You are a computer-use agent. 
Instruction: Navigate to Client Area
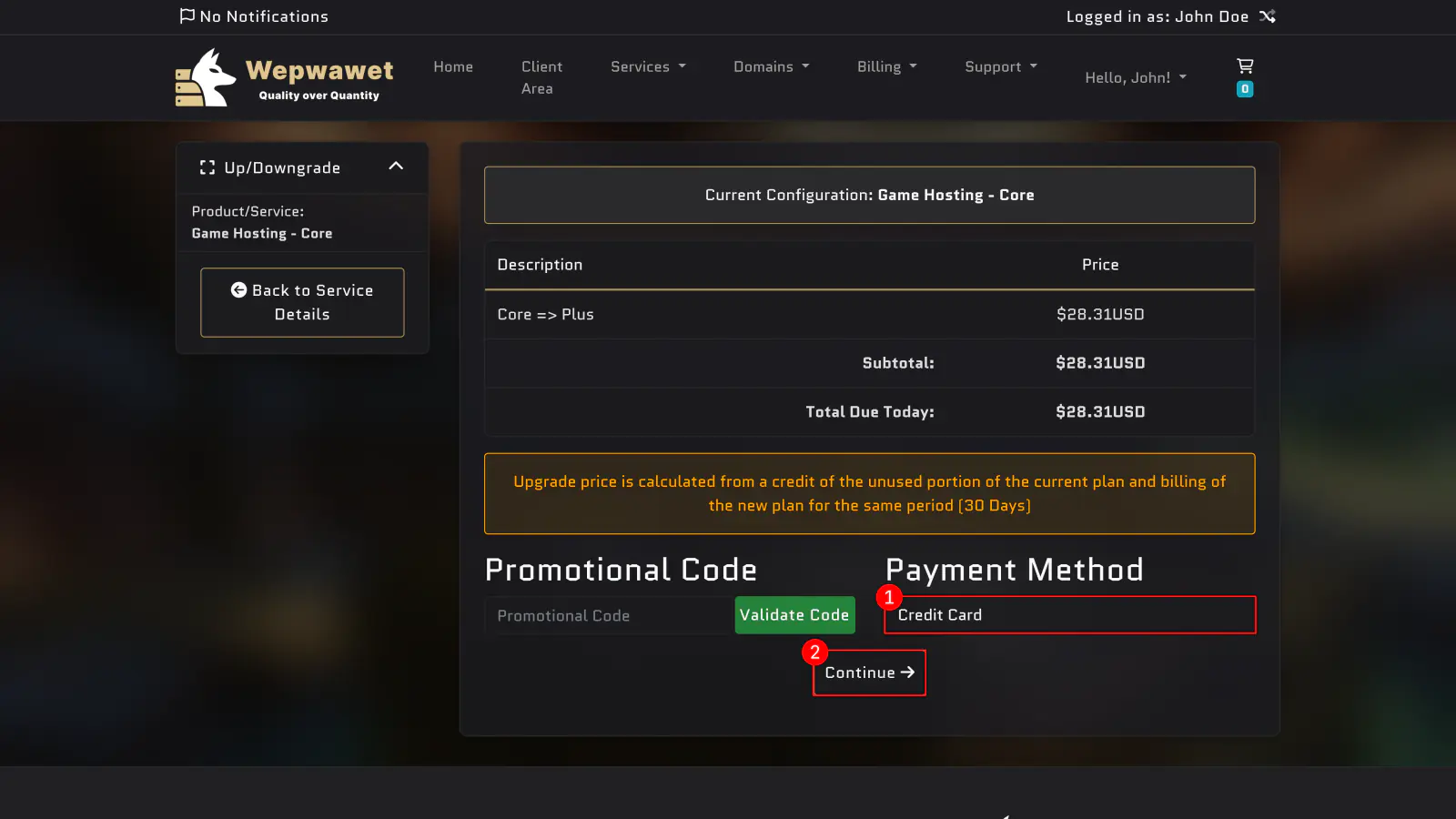(541, 77)
